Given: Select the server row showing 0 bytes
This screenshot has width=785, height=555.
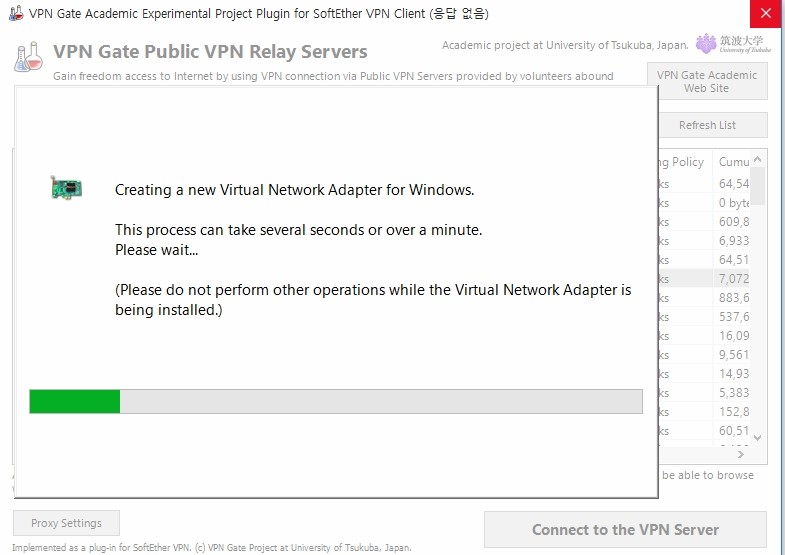Looking at the screenshot, I should (705, 203).
